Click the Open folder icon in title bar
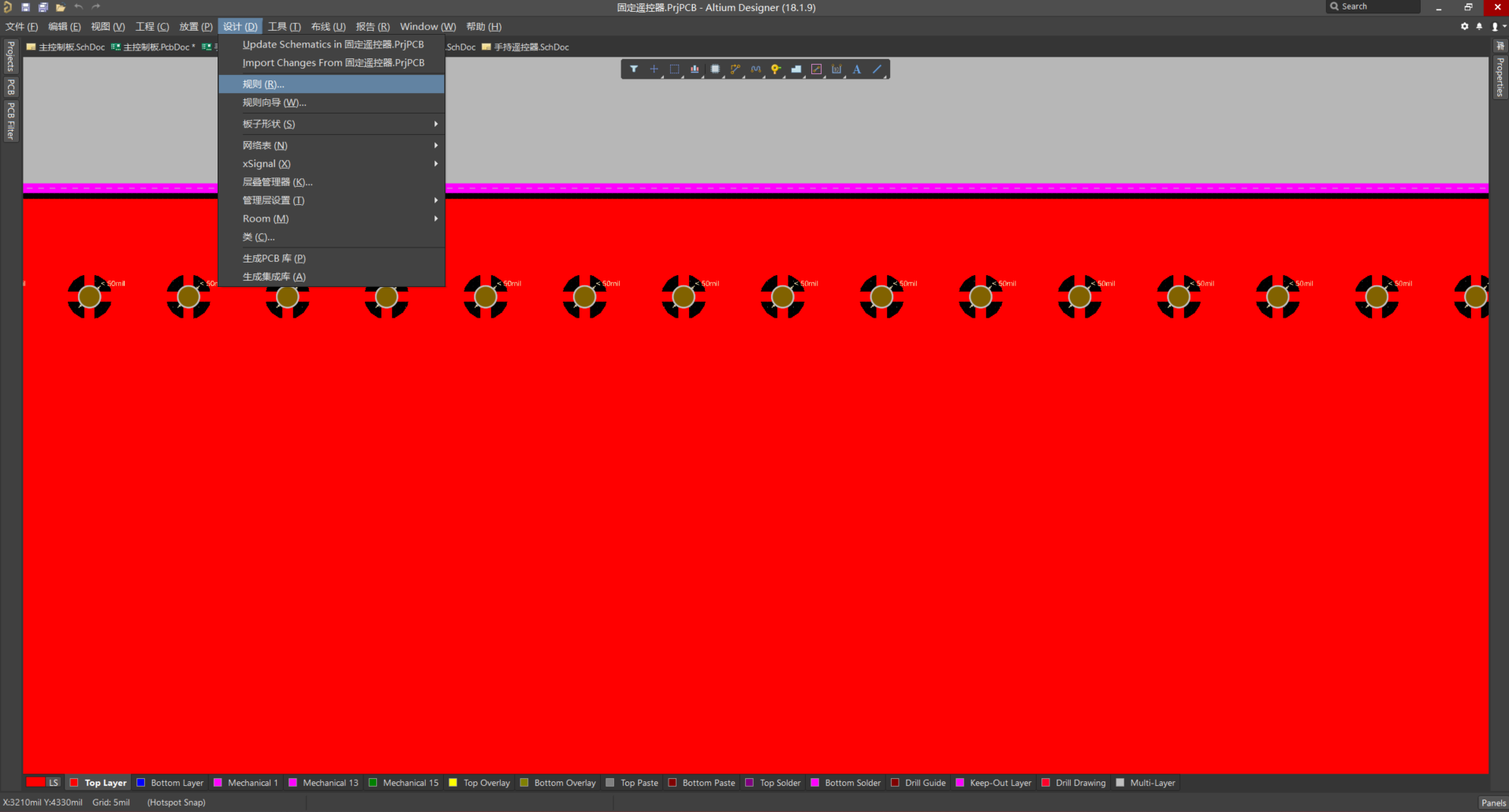Viewport: 1509px width, 812px height. (61, 7)
